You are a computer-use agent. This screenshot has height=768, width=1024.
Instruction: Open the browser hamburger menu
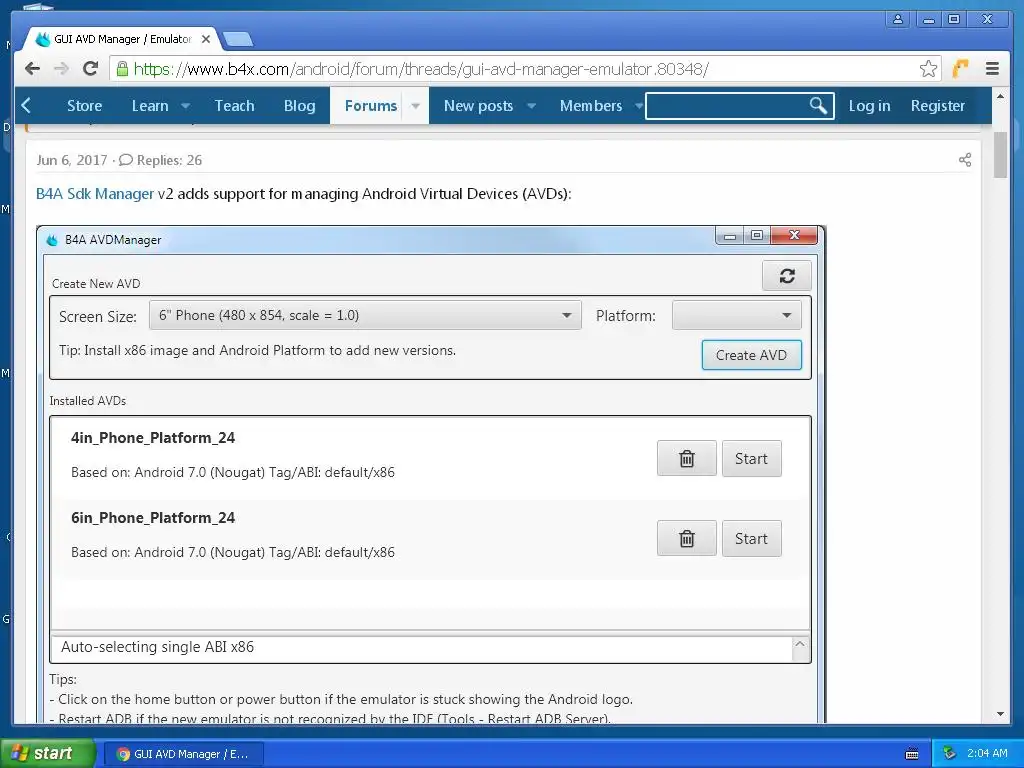[992, 69]
